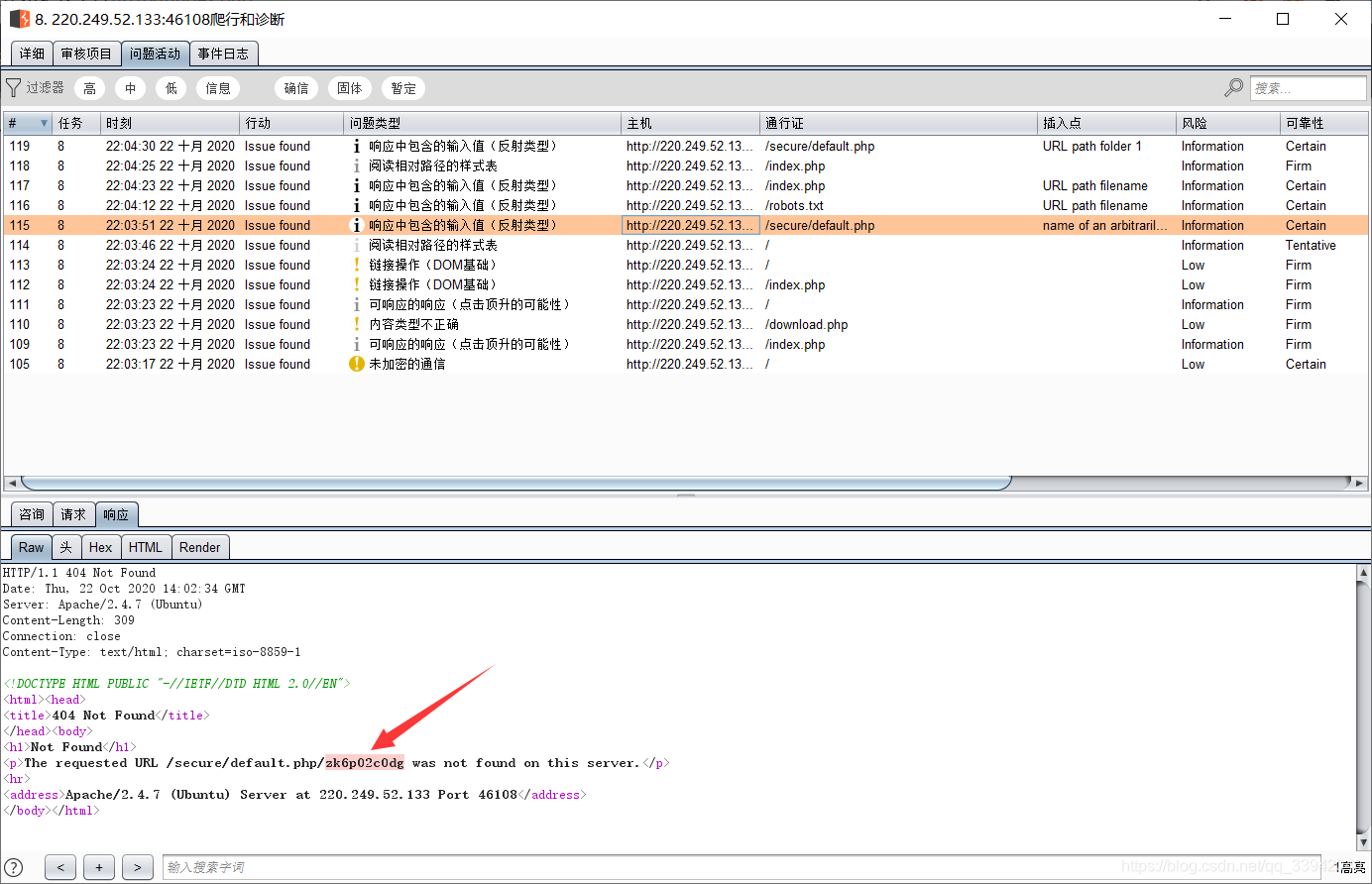Click yellow warning icon of row 105
This screenshot has height=884, width=1372.
(x=357, y=364)
